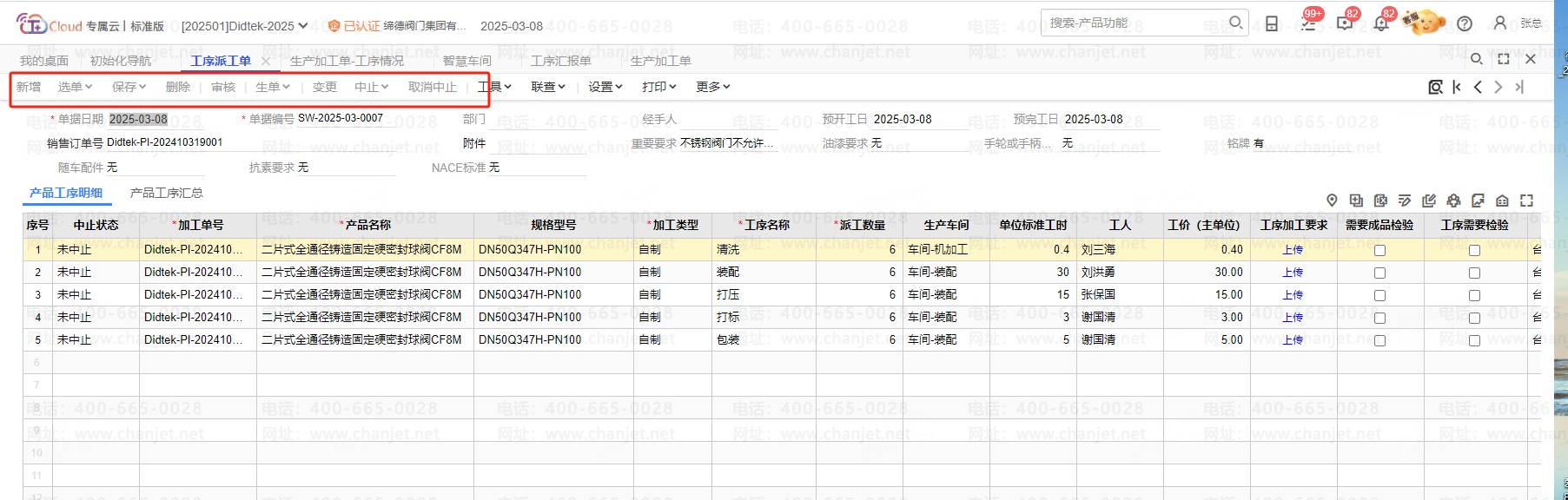Open the help question mark icon
Viewport: 1568px width, 500px height.
coord(1465,23)
